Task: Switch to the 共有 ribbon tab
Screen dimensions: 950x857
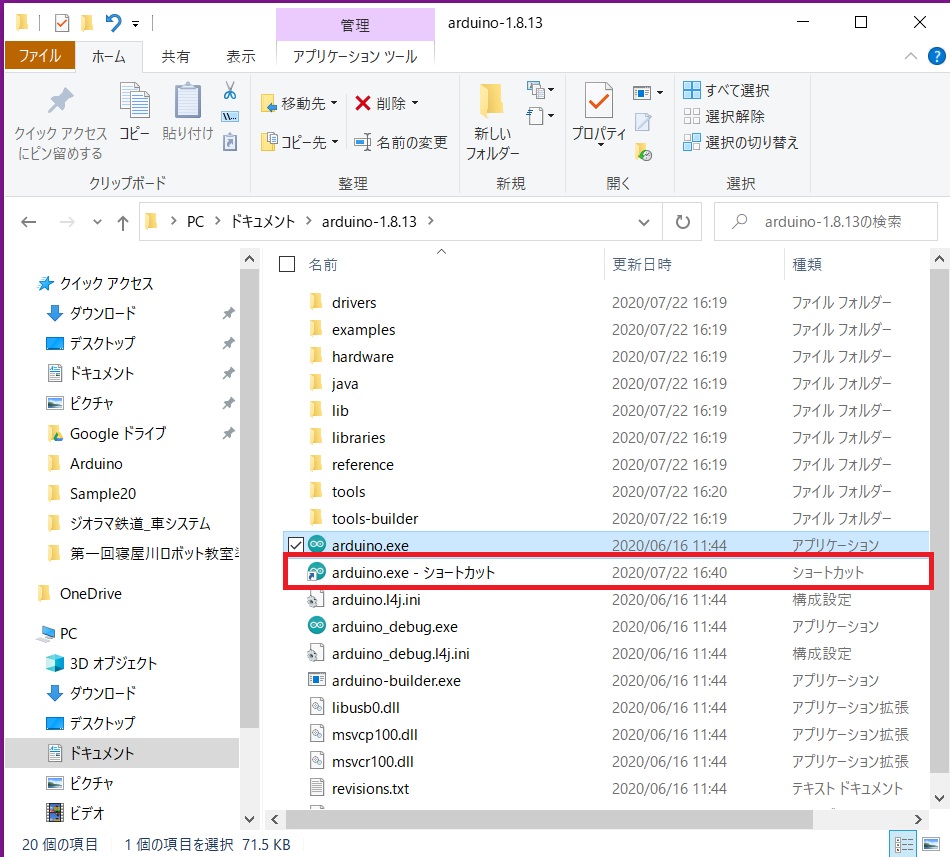Action: 176,56
